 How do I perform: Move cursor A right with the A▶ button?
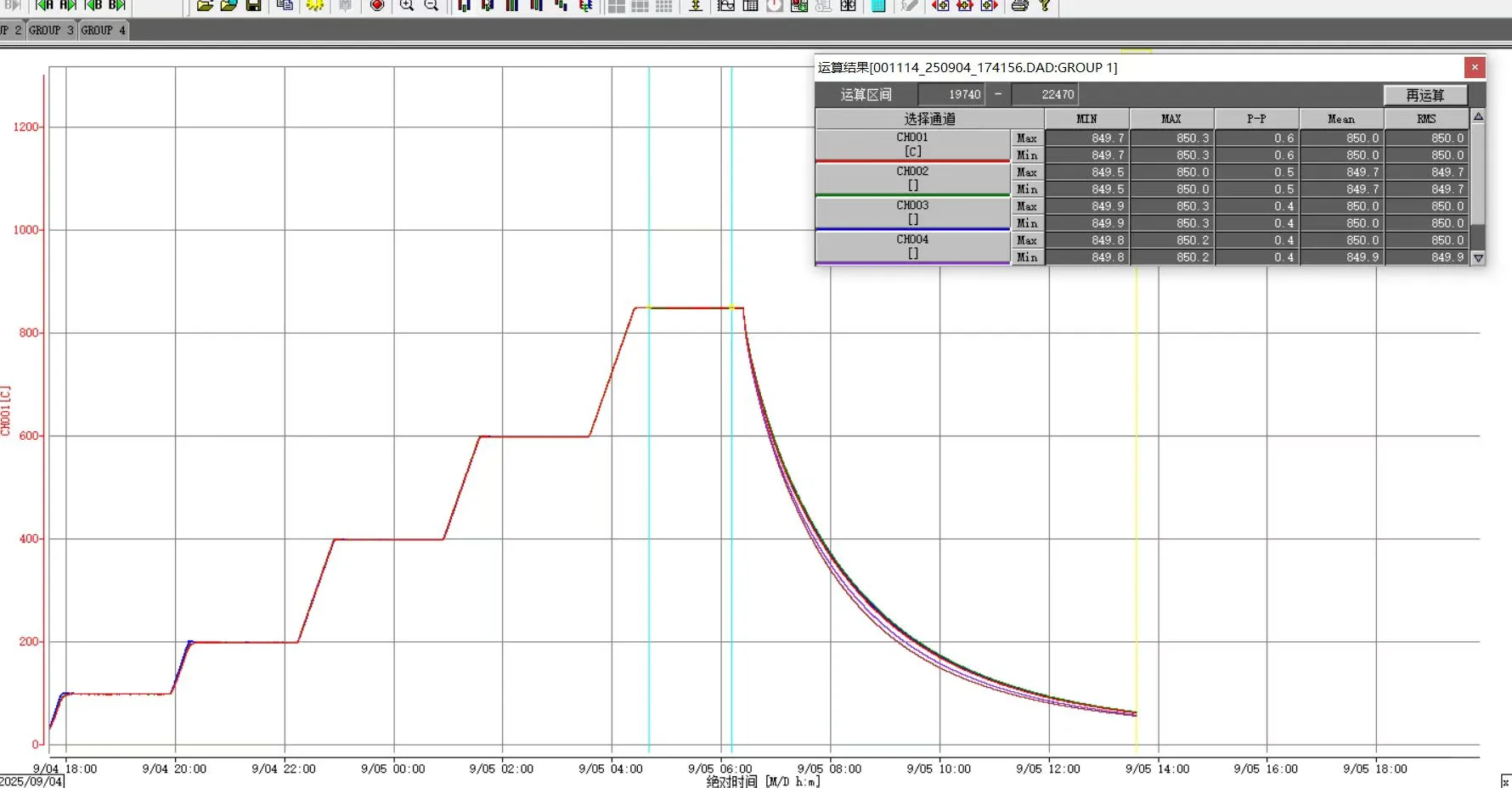(68, 5)
